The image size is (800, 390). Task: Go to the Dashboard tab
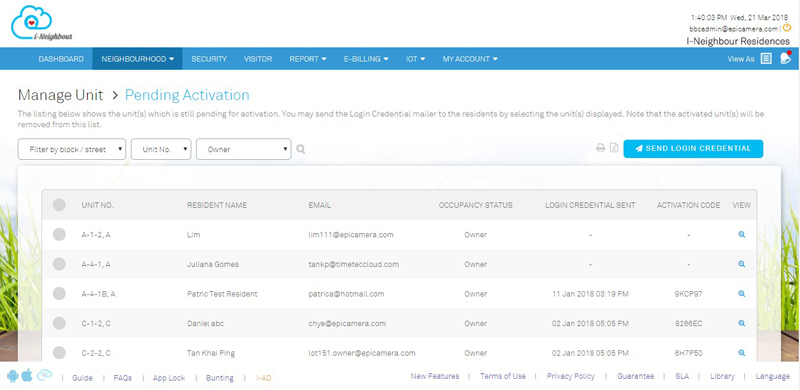click(61, 59)
